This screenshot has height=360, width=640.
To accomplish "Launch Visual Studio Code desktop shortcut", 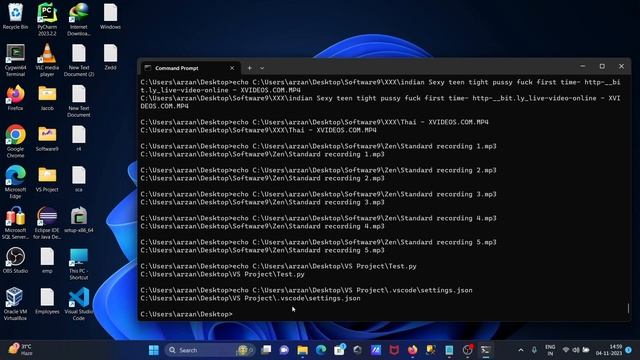I will pyautogui.click(x=79, y=304).
